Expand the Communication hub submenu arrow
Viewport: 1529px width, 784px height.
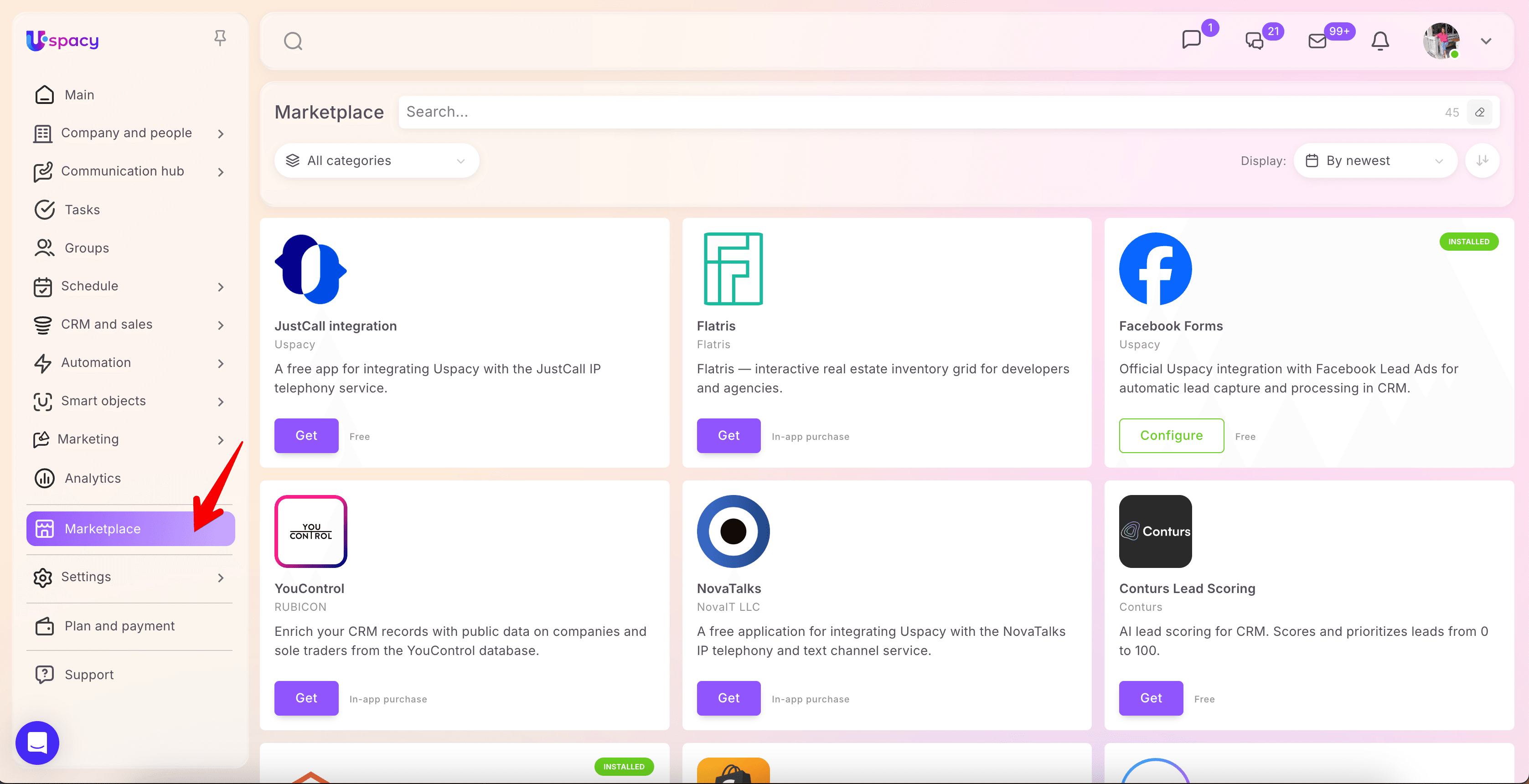221,172
